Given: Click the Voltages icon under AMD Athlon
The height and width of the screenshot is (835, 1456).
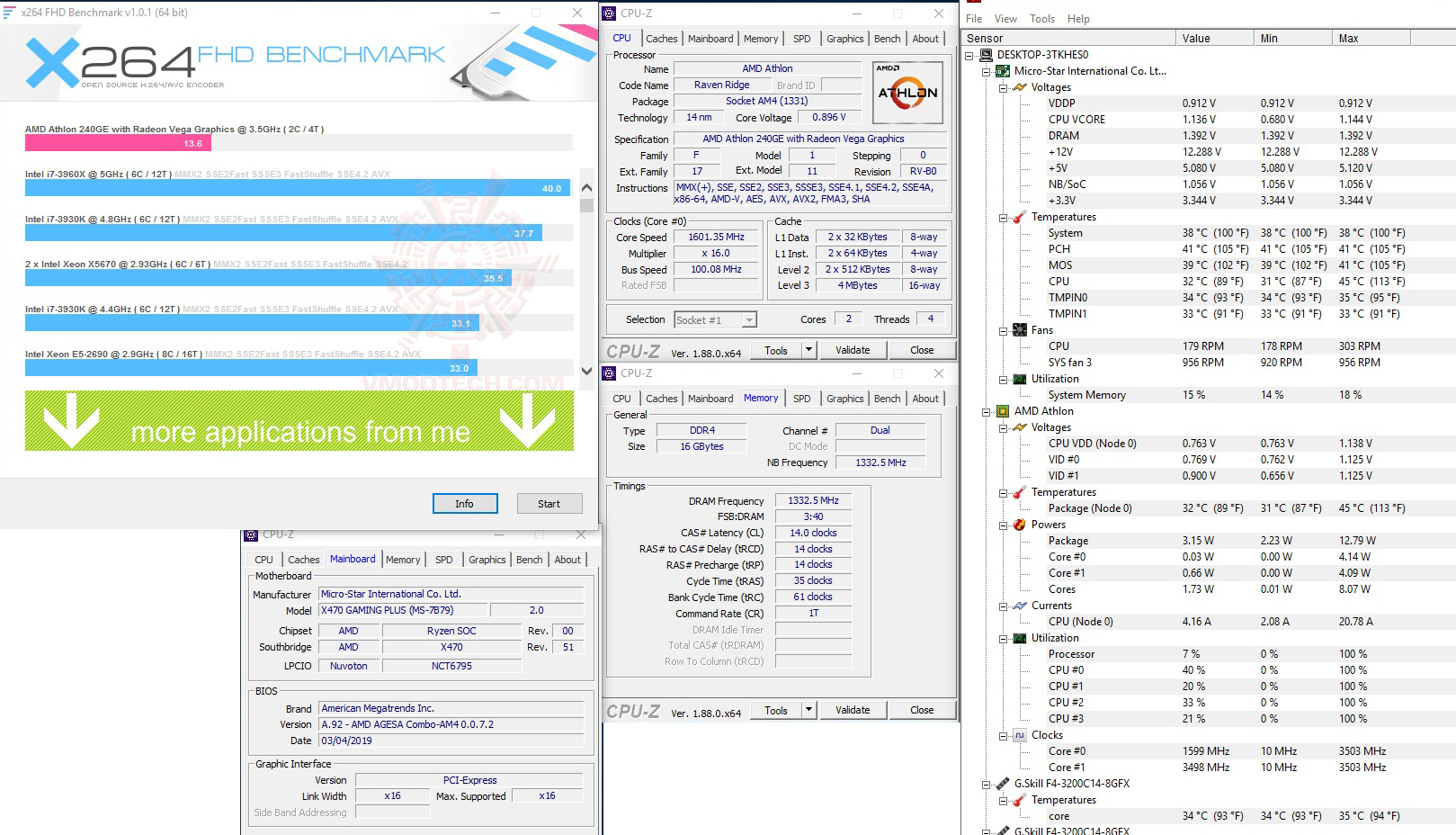Looking at the screenshot, I should [1020, 427].
